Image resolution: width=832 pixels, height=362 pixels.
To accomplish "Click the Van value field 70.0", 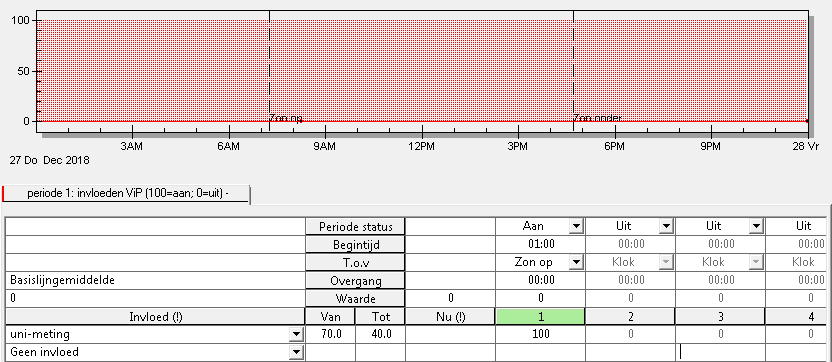I will 330,334.
